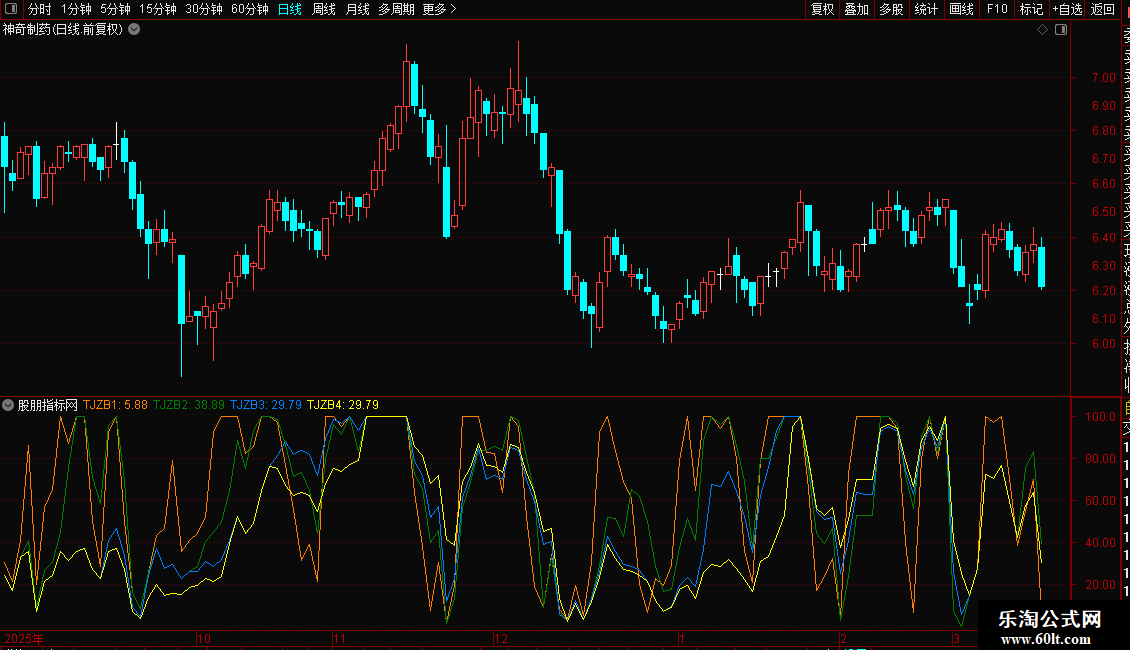Click the diamond icon in chart header
The width and height of the screenshot is (1130, 650).
(1042, 30)
